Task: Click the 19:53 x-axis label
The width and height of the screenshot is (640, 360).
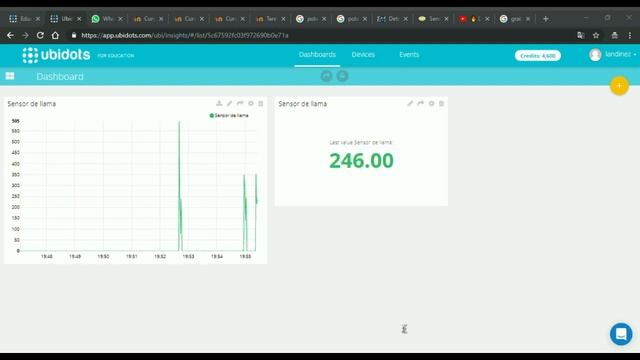Action: click(188, 256)
